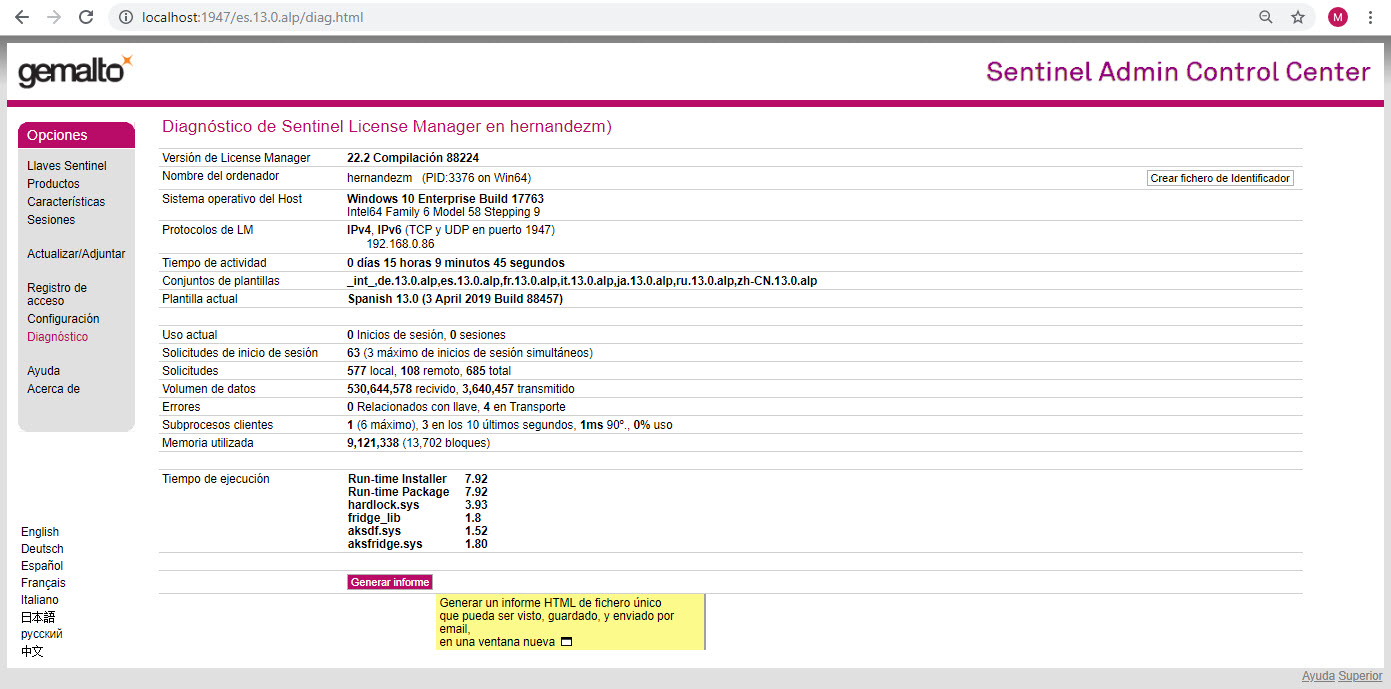Screen dimensions: 1391x689
Task: Open the Chrome three-dot menu
Action: click(x=1370, y=17)
